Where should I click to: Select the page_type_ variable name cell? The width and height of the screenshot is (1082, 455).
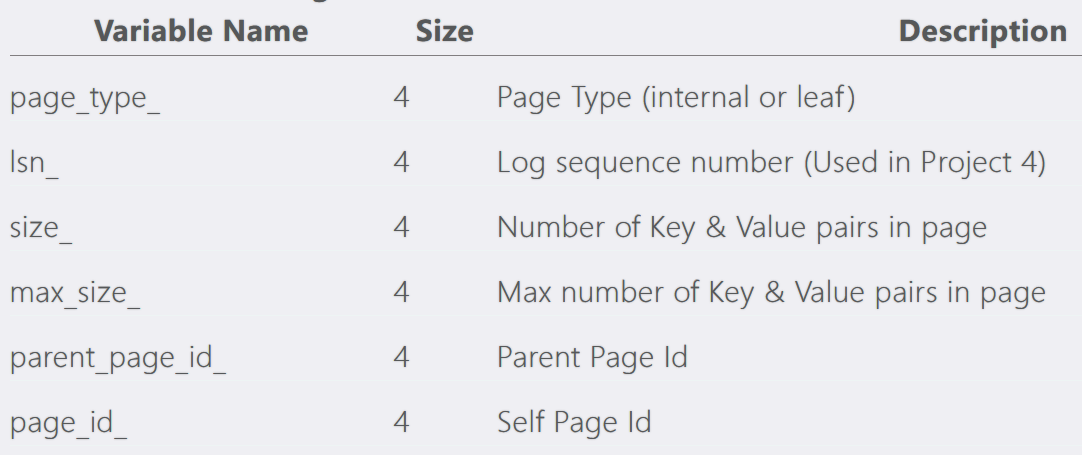[85, 99]
